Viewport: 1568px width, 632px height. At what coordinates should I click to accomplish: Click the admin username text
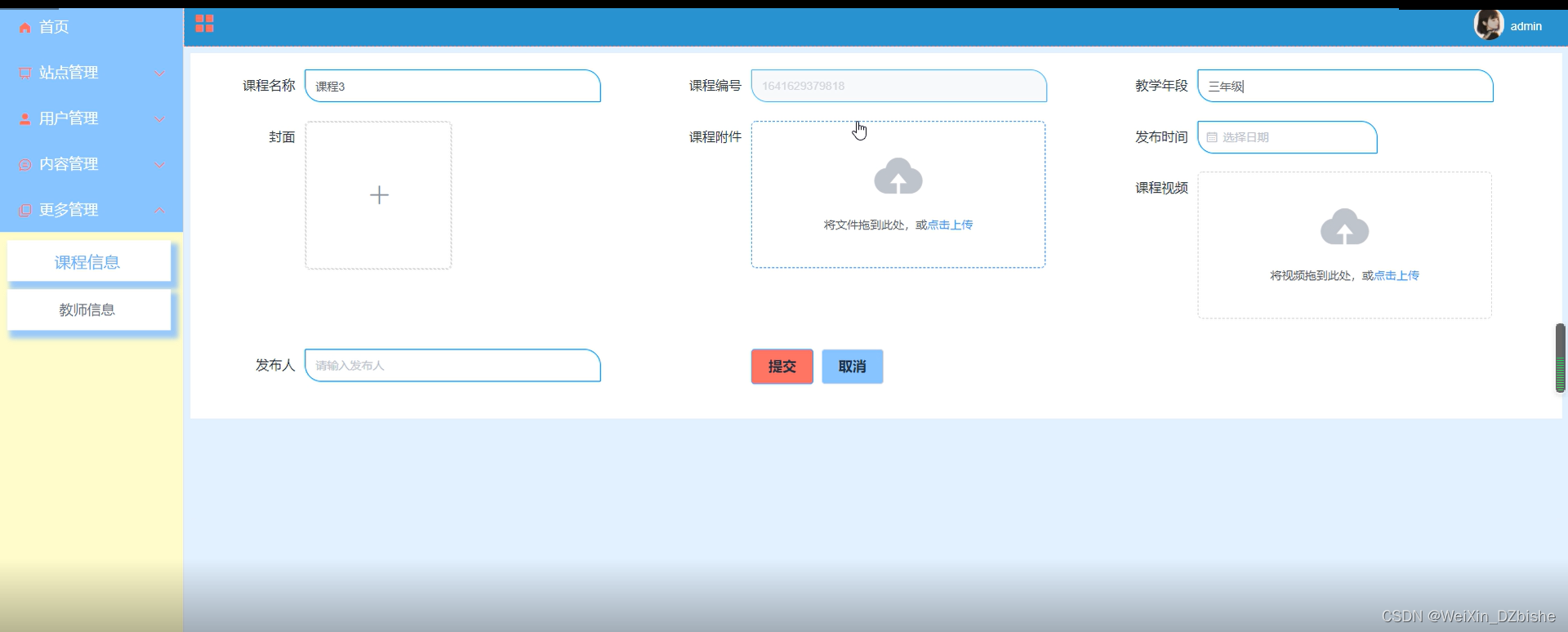(x=1526, y=26)
